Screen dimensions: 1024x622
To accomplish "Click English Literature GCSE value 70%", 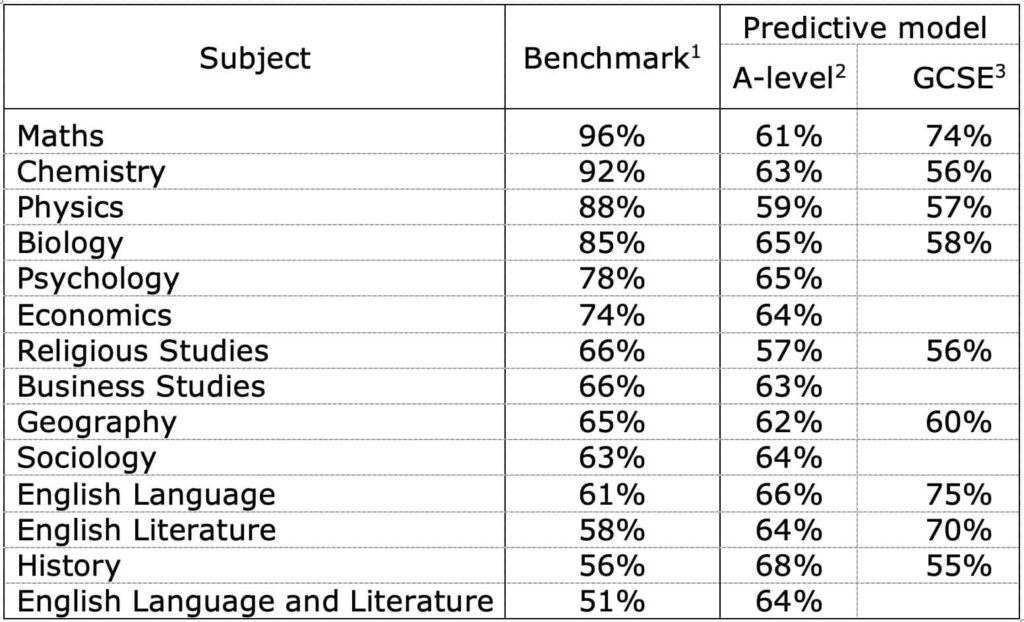I will (x=958, y=529).
